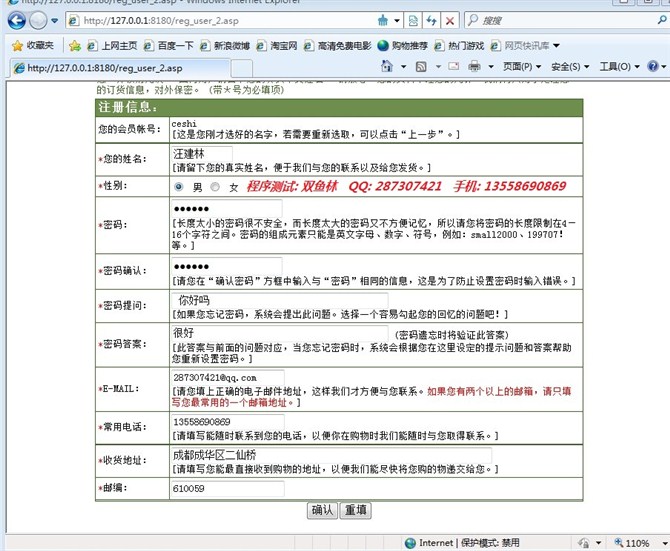Open the 百度一下 favorites link

(x=169, y=45)
